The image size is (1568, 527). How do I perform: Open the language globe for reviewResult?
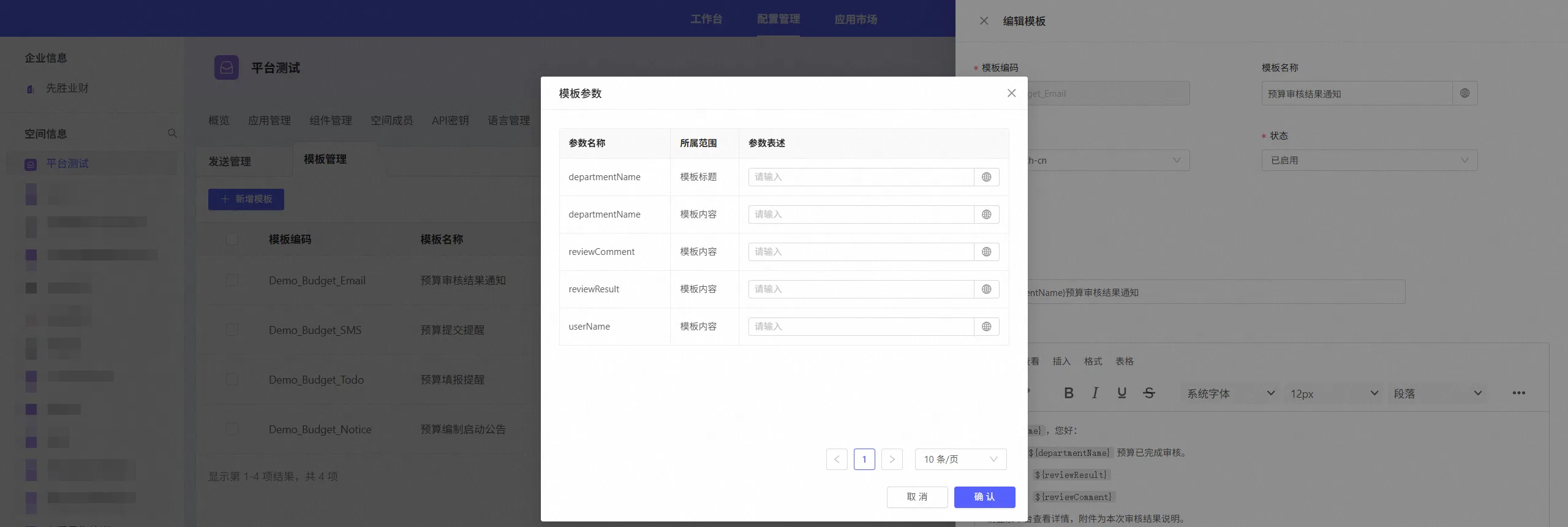(986, 289)
